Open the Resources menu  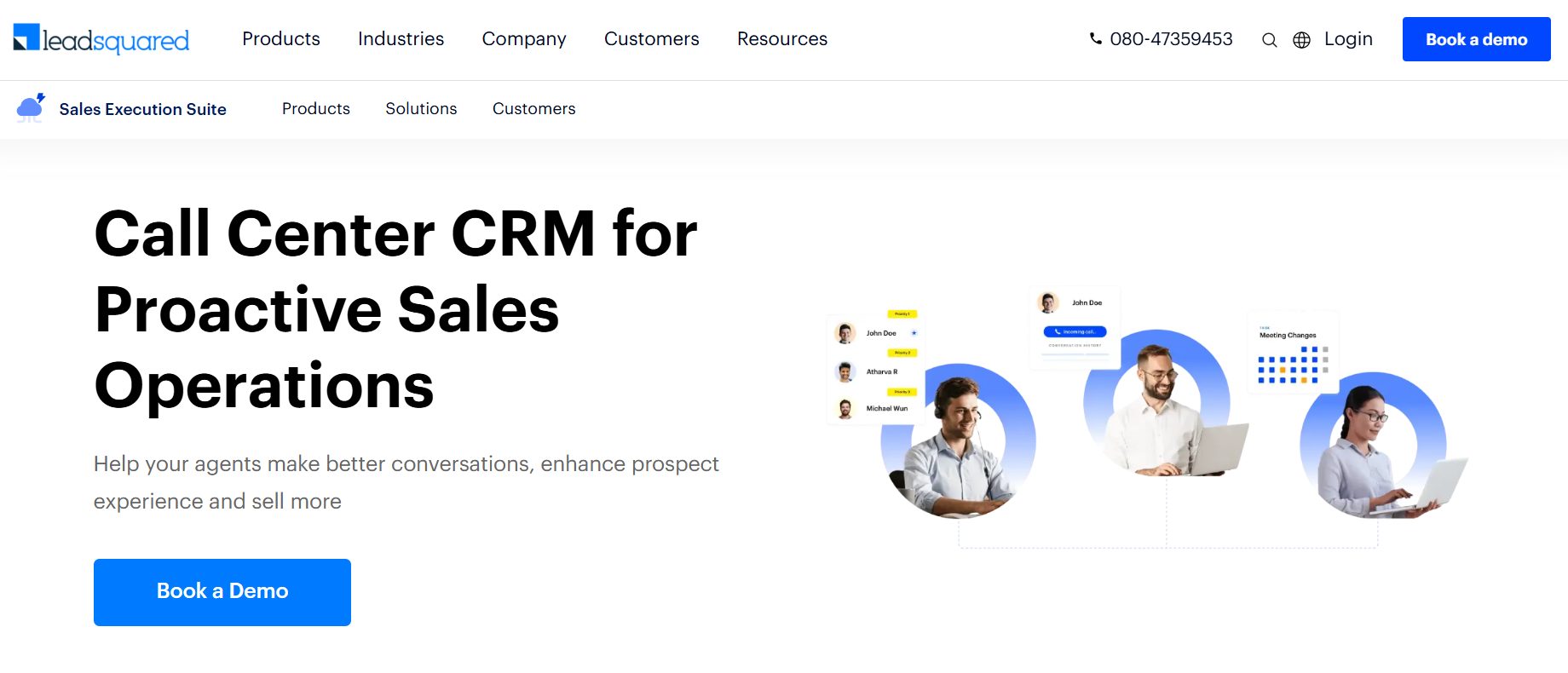(x=782, y=39)
